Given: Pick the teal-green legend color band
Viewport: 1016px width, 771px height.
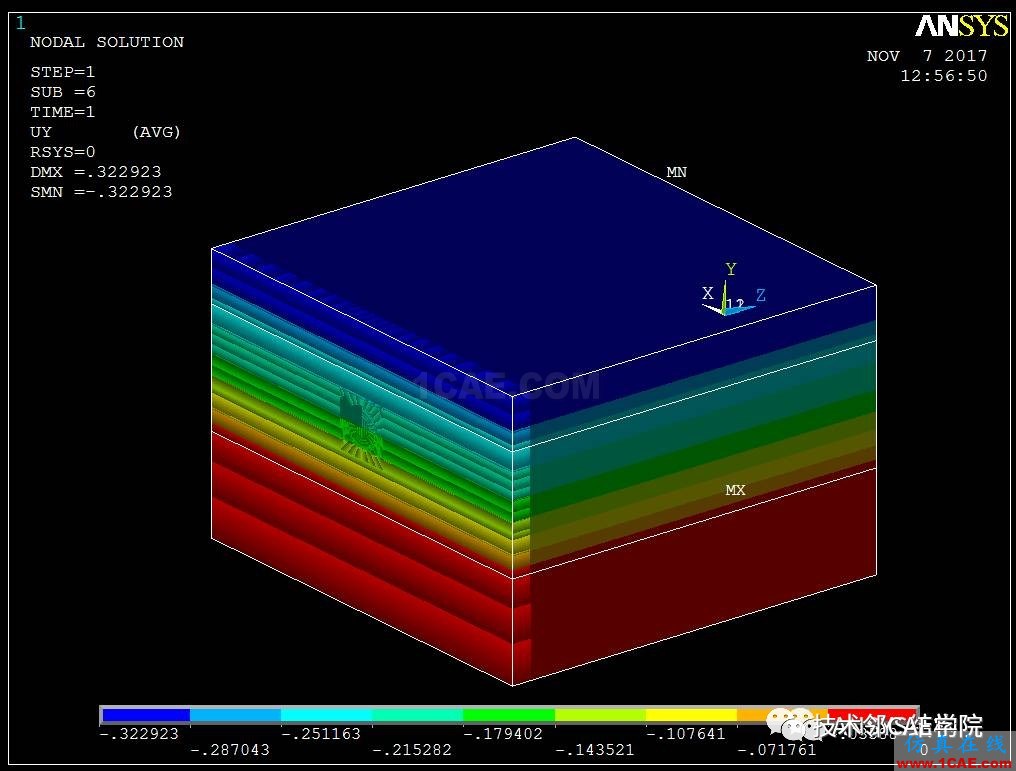Looking at the screenshot, I should (418, 715).
